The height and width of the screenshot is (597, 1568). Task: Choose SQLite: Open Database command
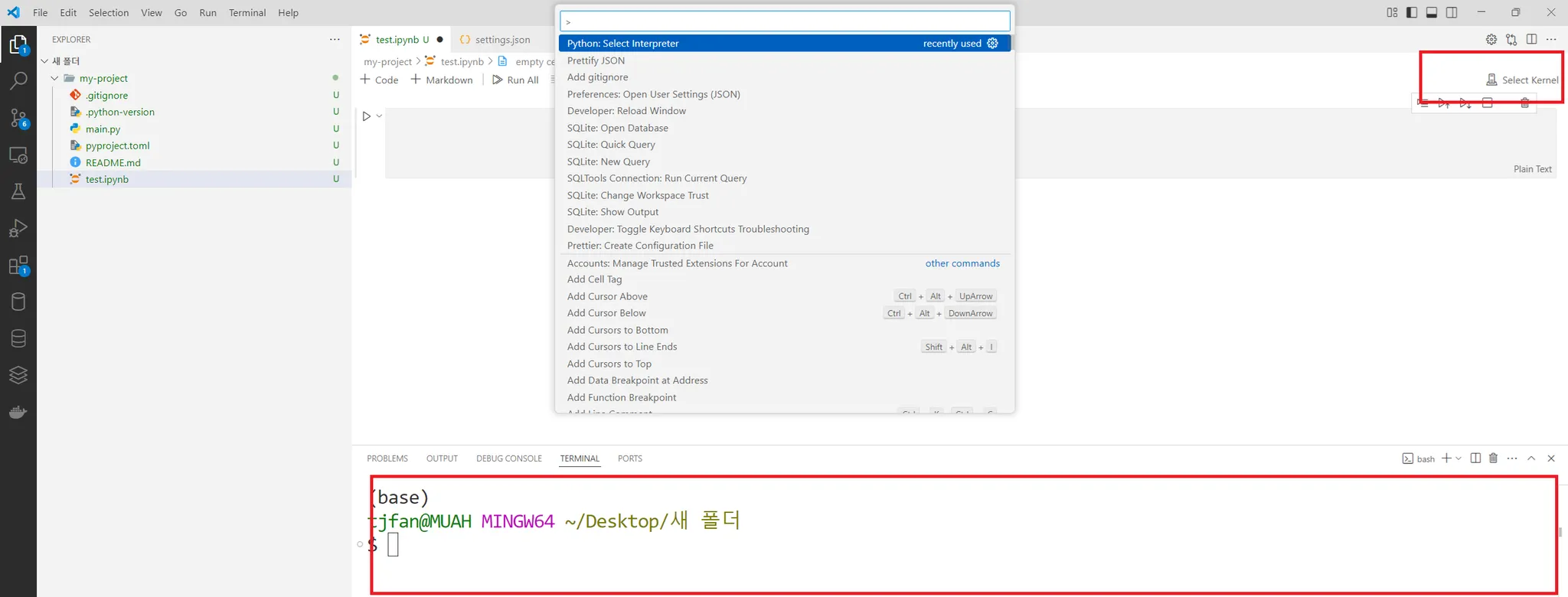click(x=785, y=128)
